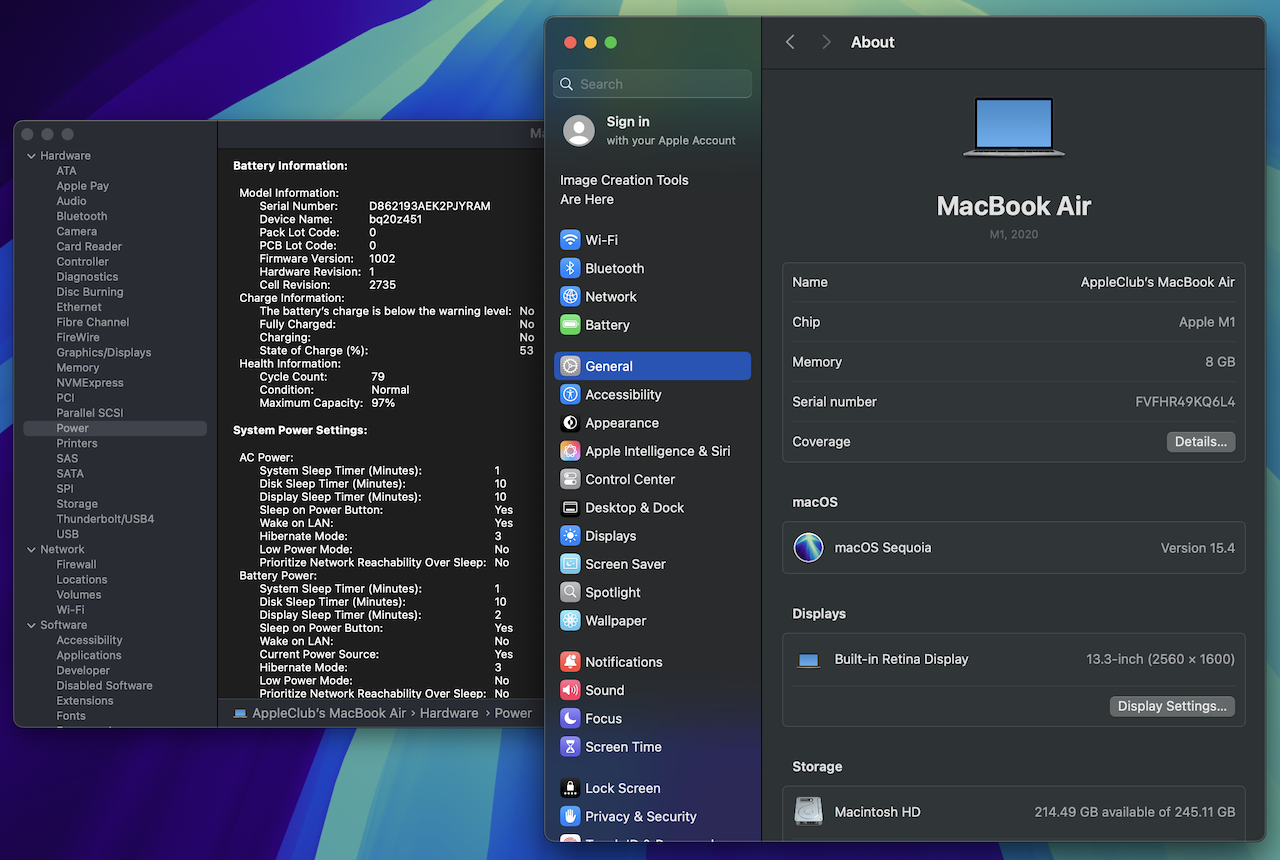Select the Appearance icon in sidebar
1280x860 pixels.
[570, 423]
